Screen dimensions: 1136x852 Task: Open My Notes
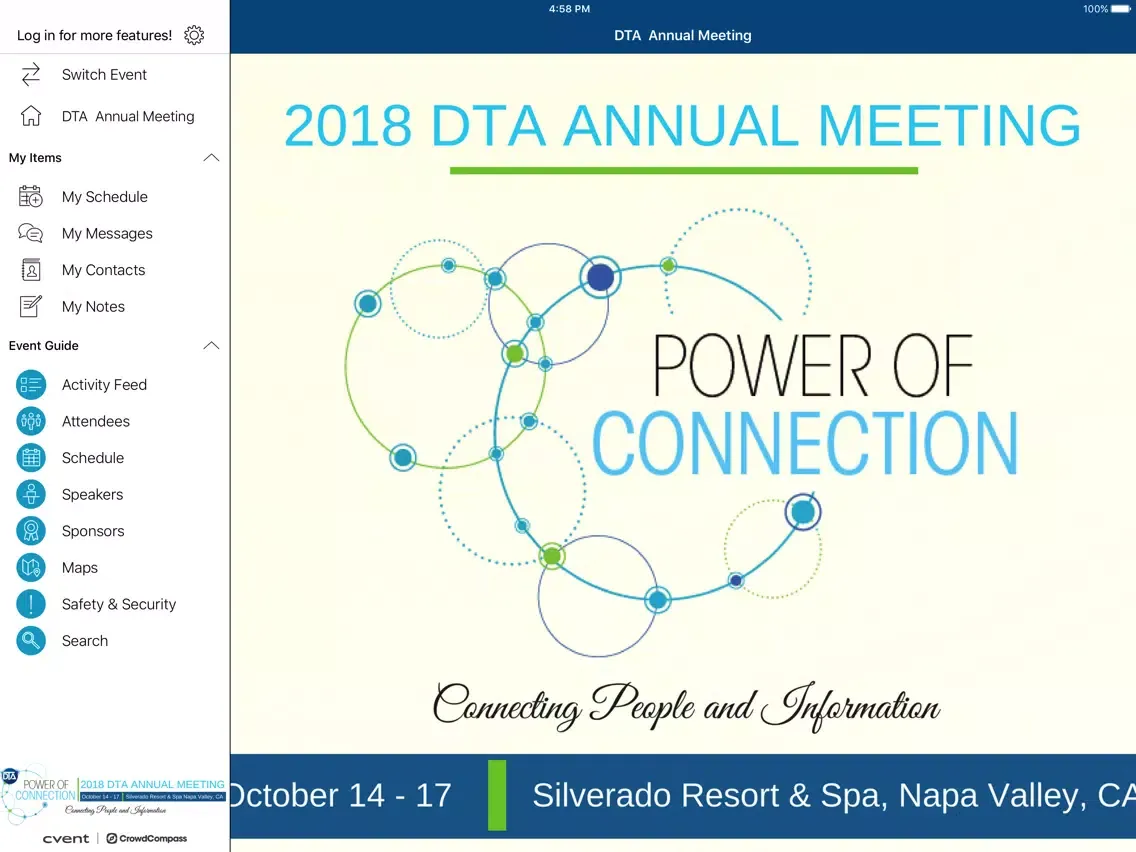pyautogui.click(x=114, y=306)
